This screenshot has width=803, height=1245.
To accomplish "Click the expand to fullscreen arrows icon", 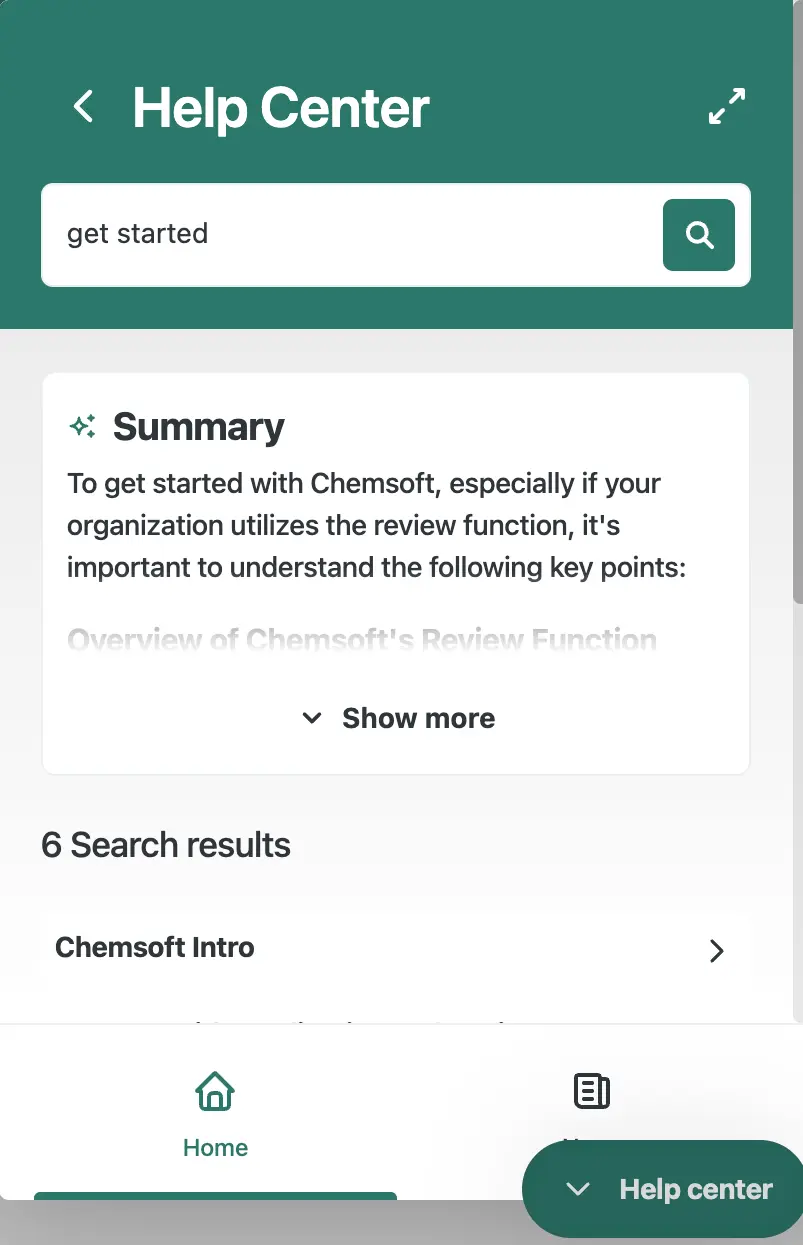I will 726,106.
